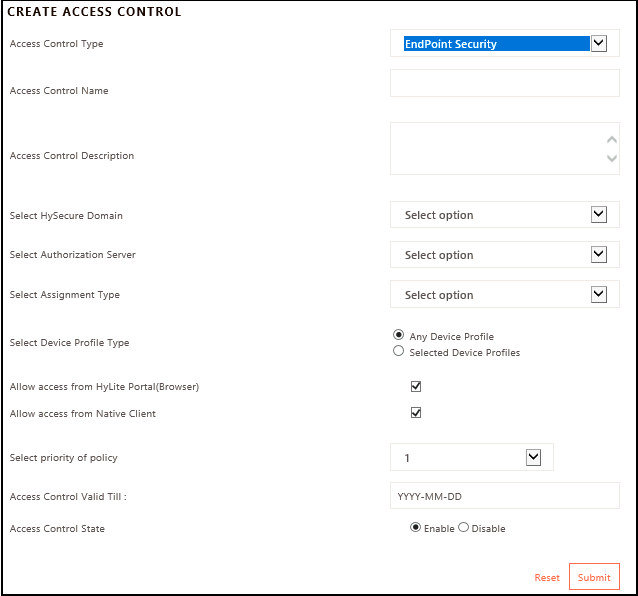Click the "CREATE ACCESS CONTROL" heading
Viewport: 638px width, 596px height.
pos(94,12)
